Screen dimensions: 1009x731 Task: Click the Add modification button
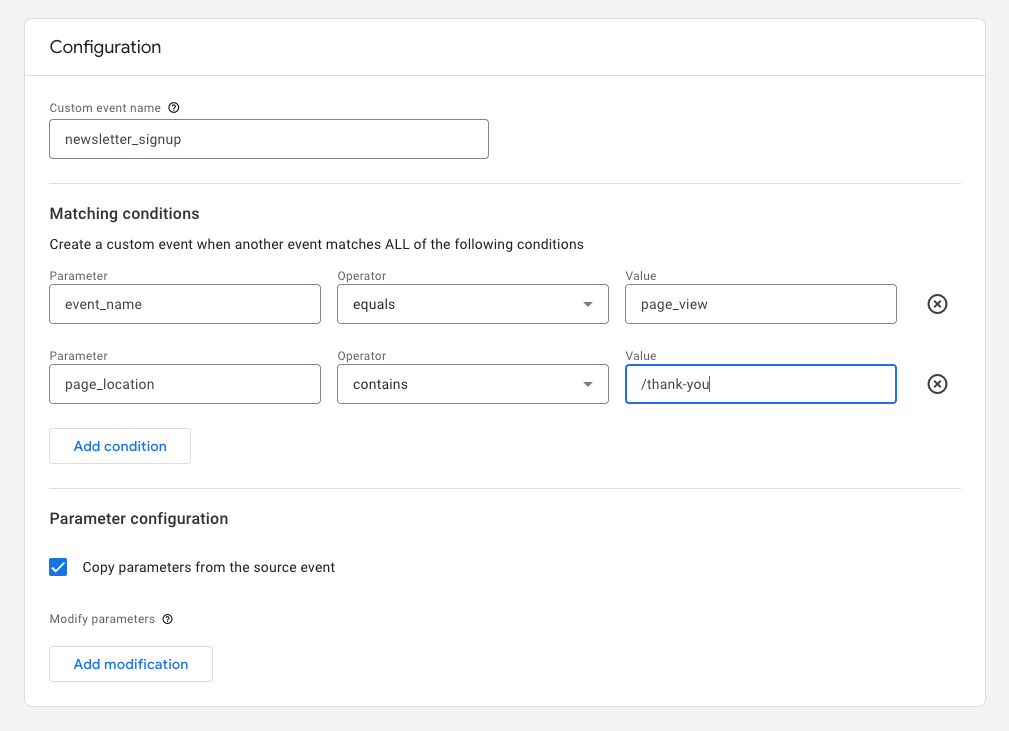pos(131,664)
